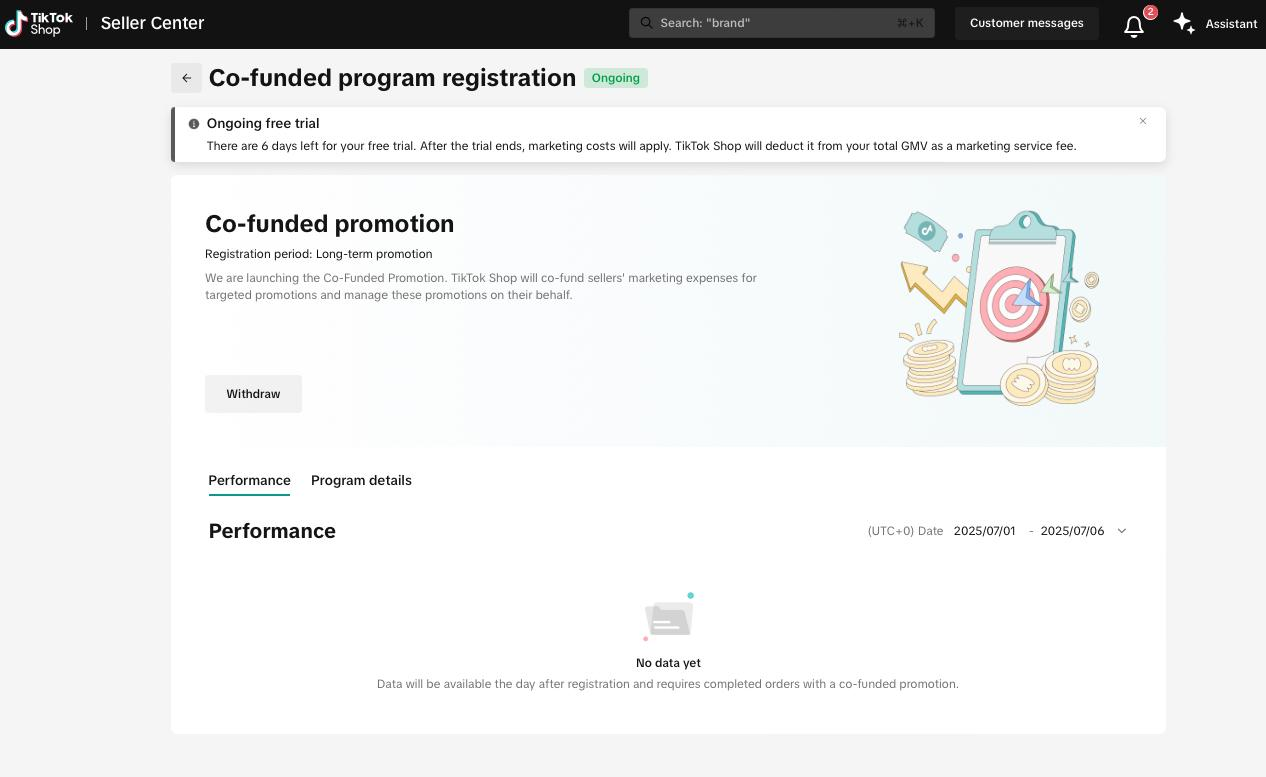
Task: Click the Ongoing status badge
Action: 615,78
